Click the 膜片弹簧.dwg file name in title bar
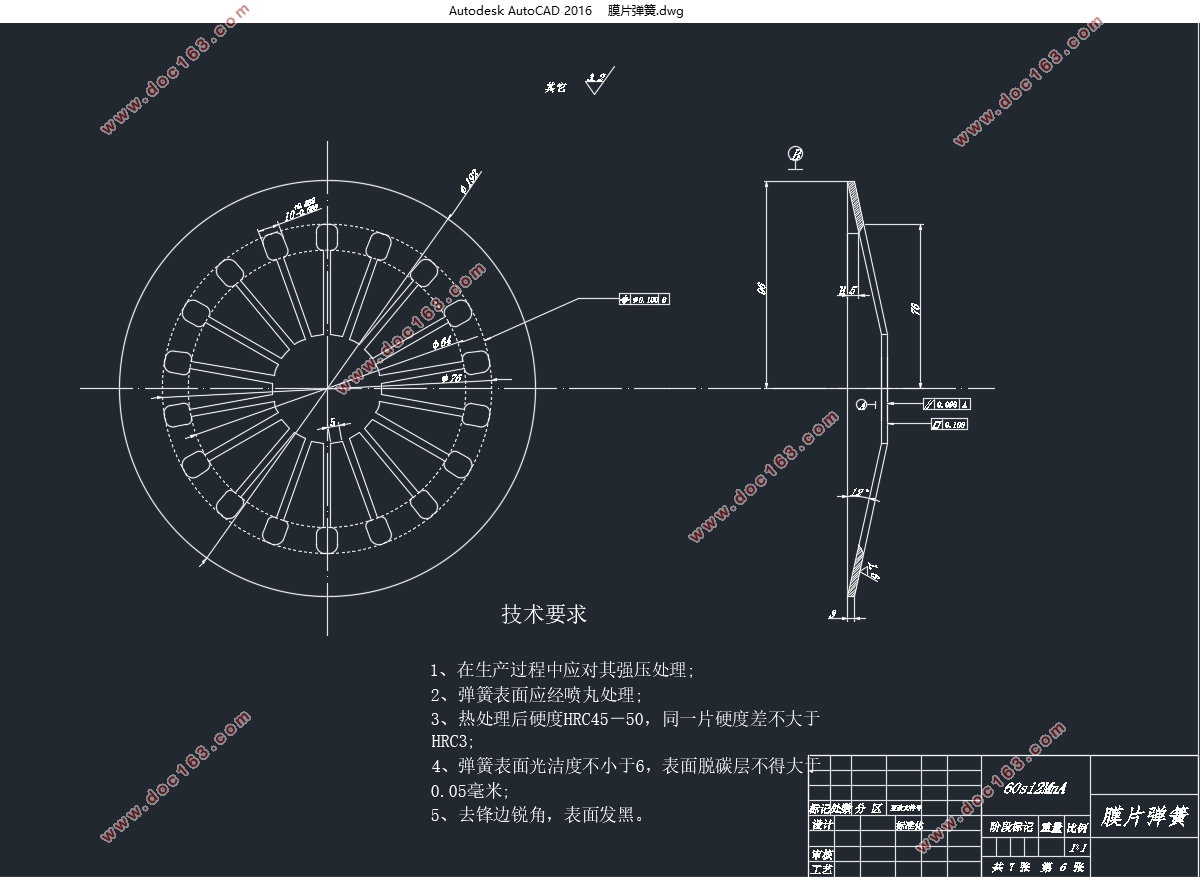Screen dimensions: 1200x877 [646, 11]
